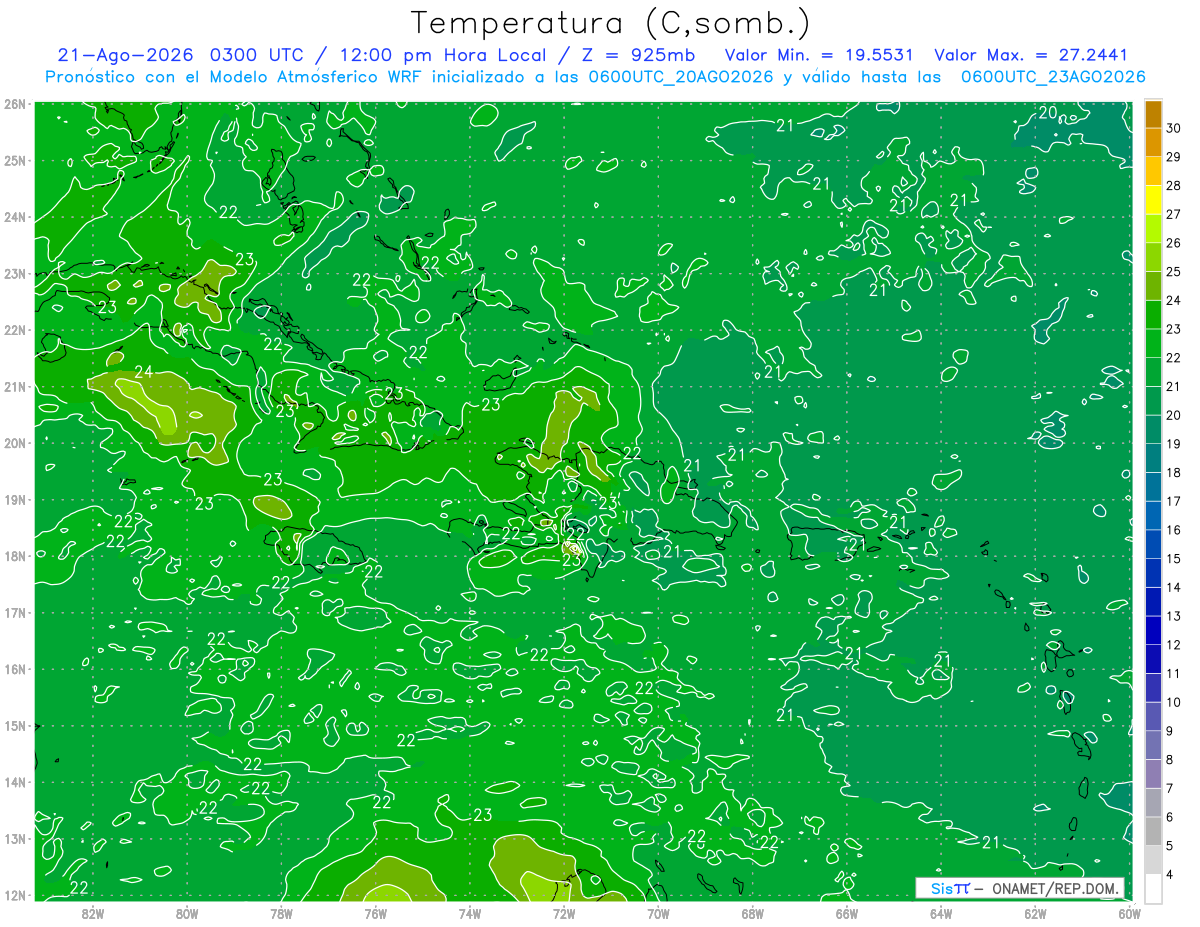Click the "15" label on the color scale
Image resolution: width=1200 pixels, height=927 pixels.
coord(1173,559)
